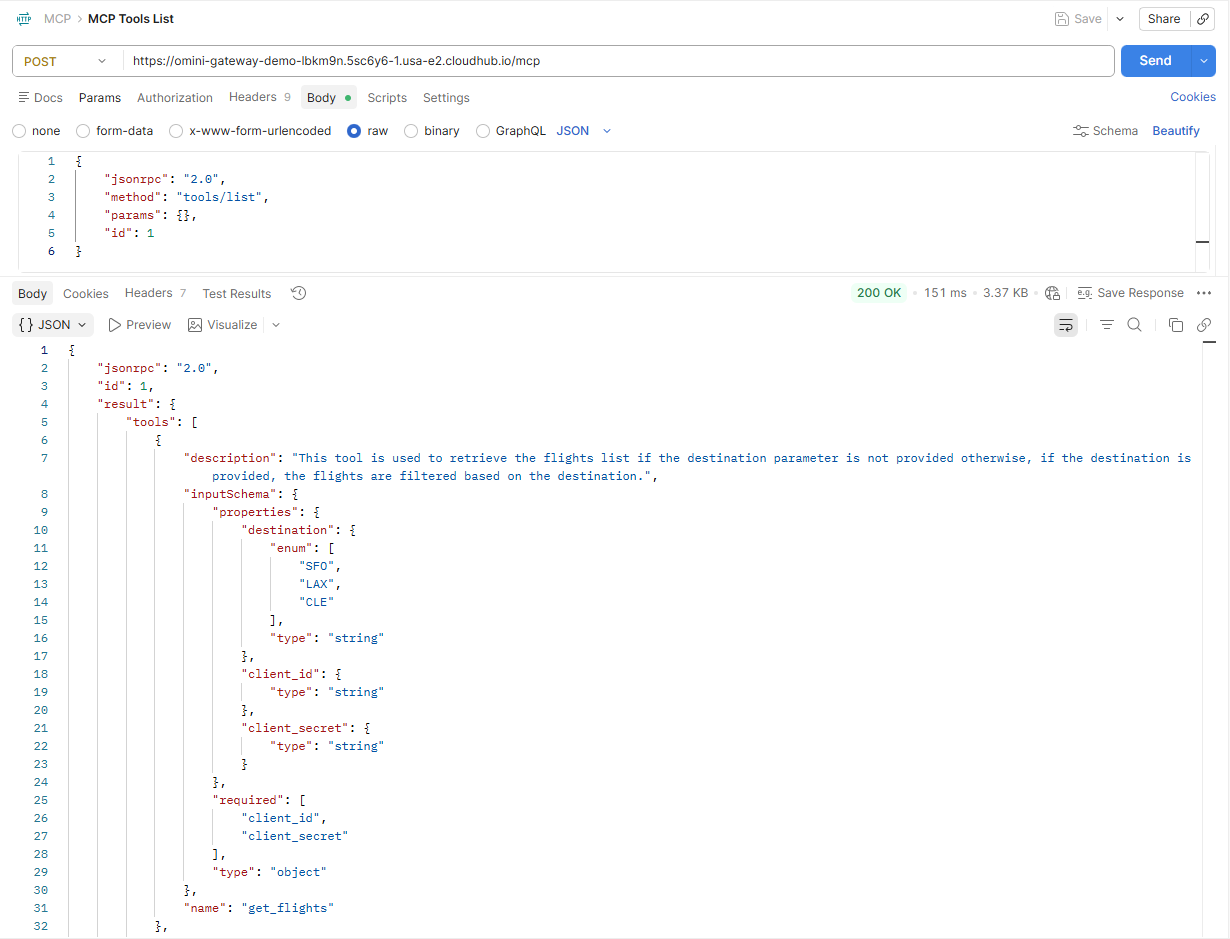Click the Beautify link
This screenshot has height=939, width=1230.
coord(1176,131)
